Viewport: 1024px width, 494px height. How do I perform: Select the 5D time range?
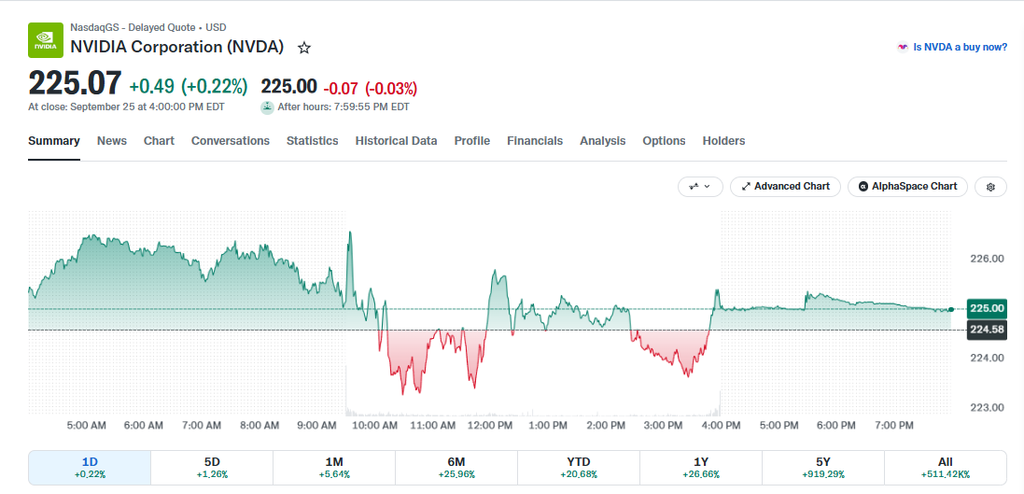(x=212, y=468)
